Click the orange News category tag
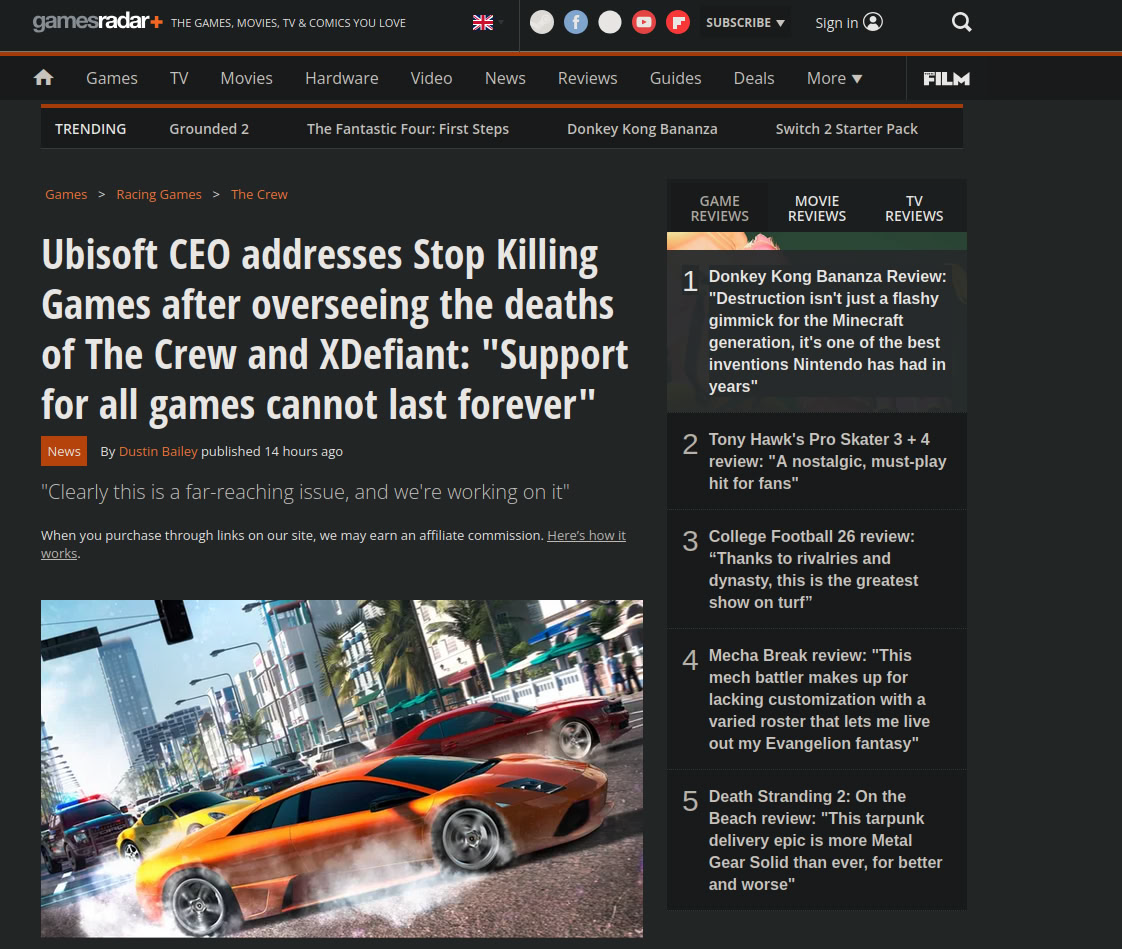1122x949 pixels. 64,451
